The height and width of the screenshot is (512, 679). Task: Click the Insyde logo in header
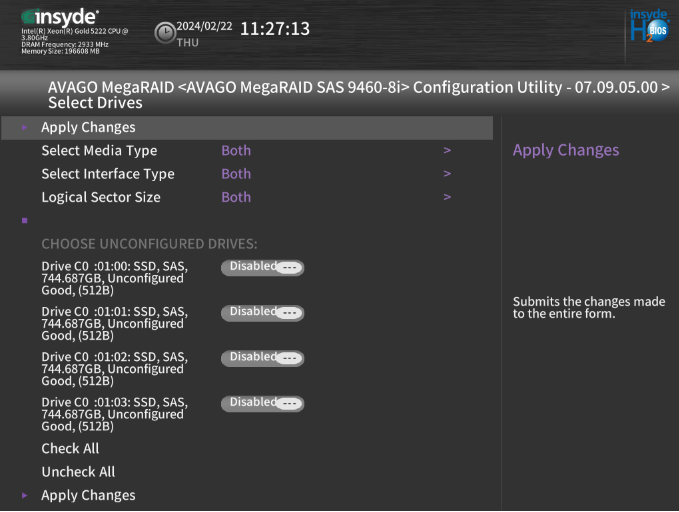pyautogui.click(x=60, y=18)
